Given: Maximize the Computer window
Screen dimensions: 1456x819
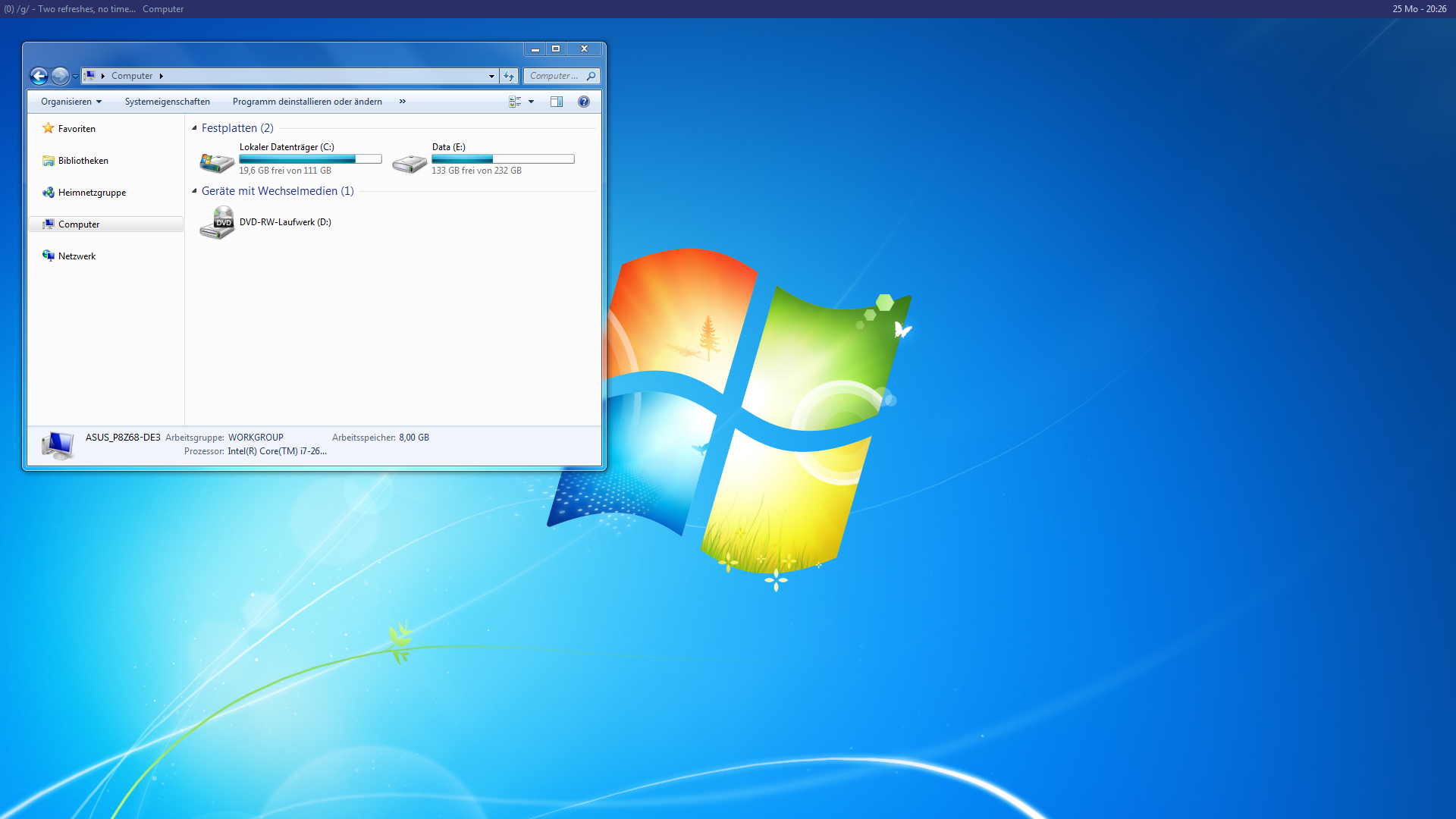Looking at the screenshot, I should 556,49.
